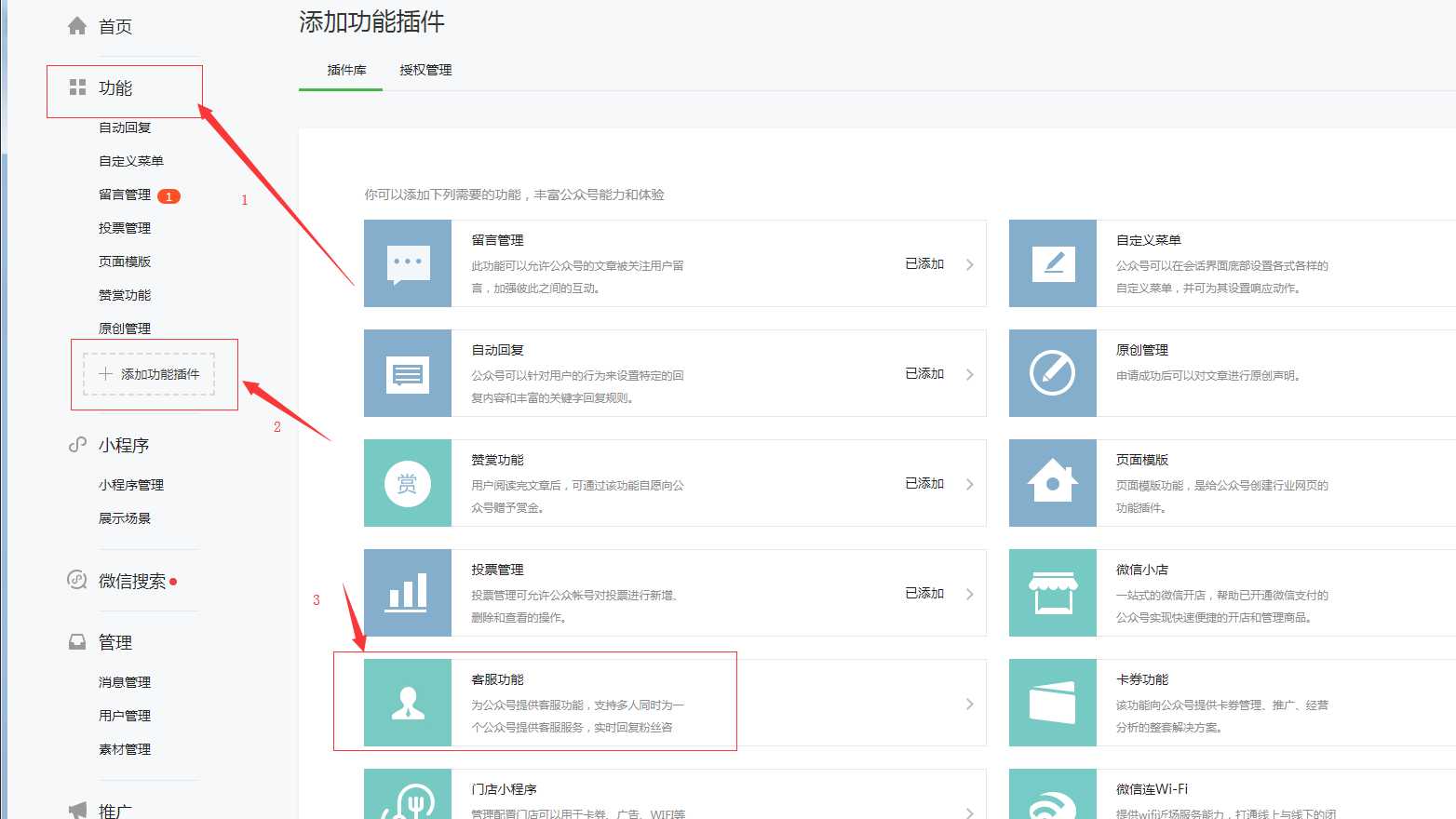Click 已添加 status on 赞赏功能 card
The height and width of the screenshot is (819, 1456).
coord(924,483)
